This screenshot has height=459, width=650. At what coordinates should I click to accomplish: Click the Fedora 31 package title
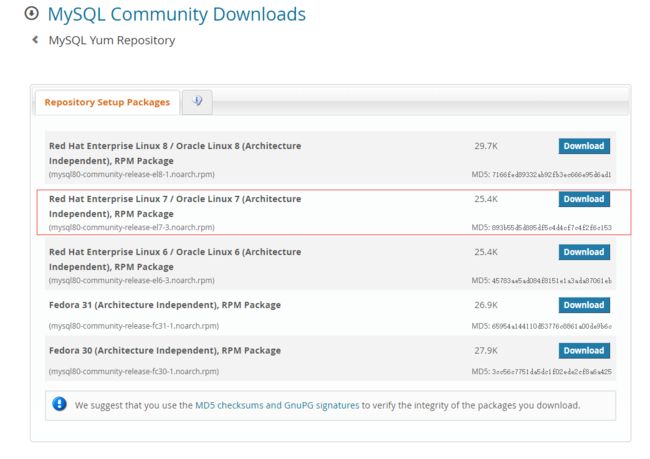pyautogui.click(x=165, y=305)
